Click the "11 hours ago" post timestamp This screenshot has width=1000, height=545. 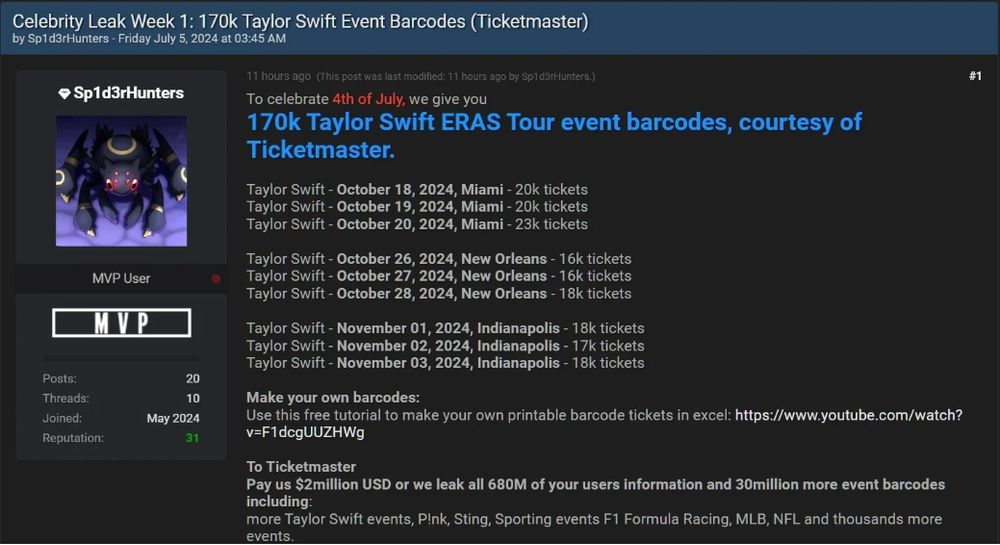click(278, 76)
